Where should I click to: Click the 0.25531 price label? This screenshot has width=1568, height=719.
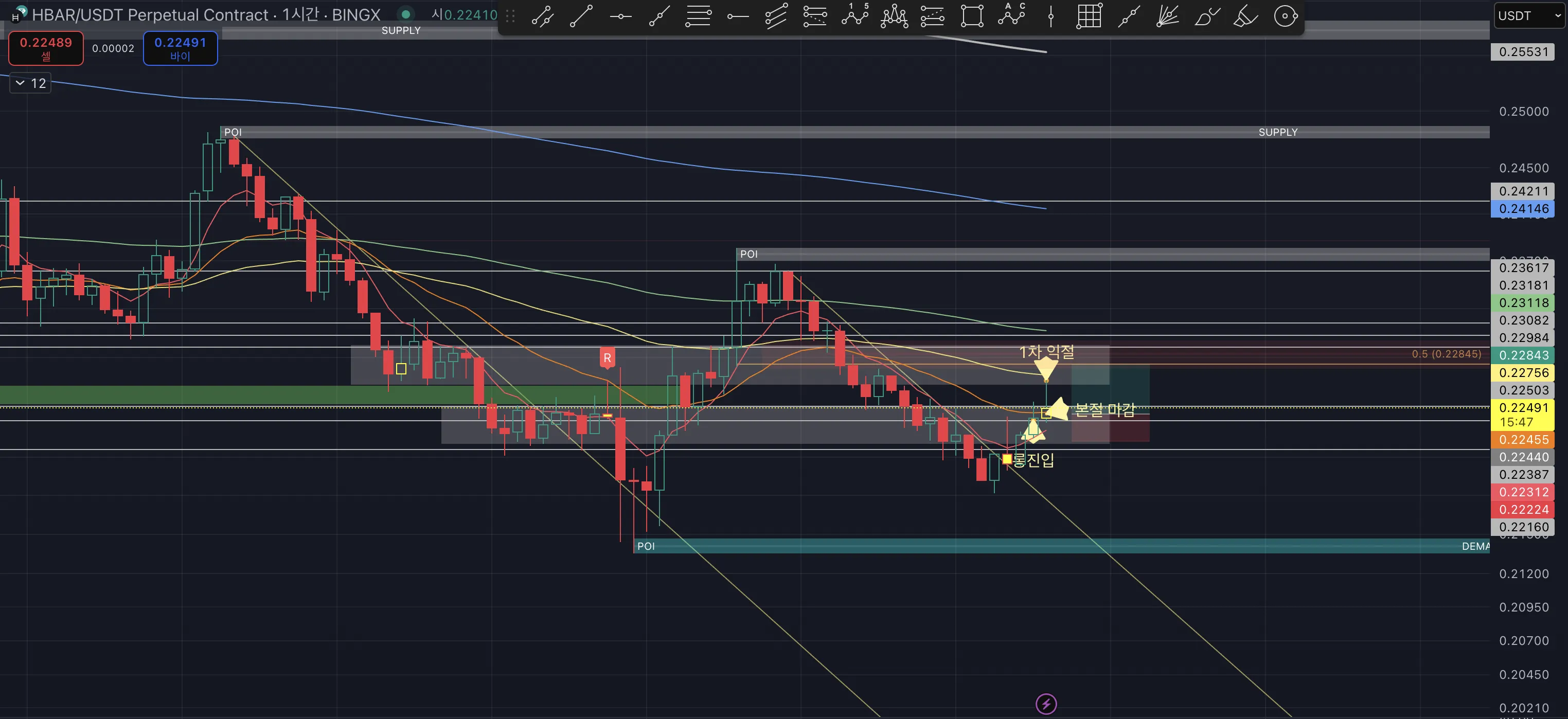click(x=1522, y=52)
